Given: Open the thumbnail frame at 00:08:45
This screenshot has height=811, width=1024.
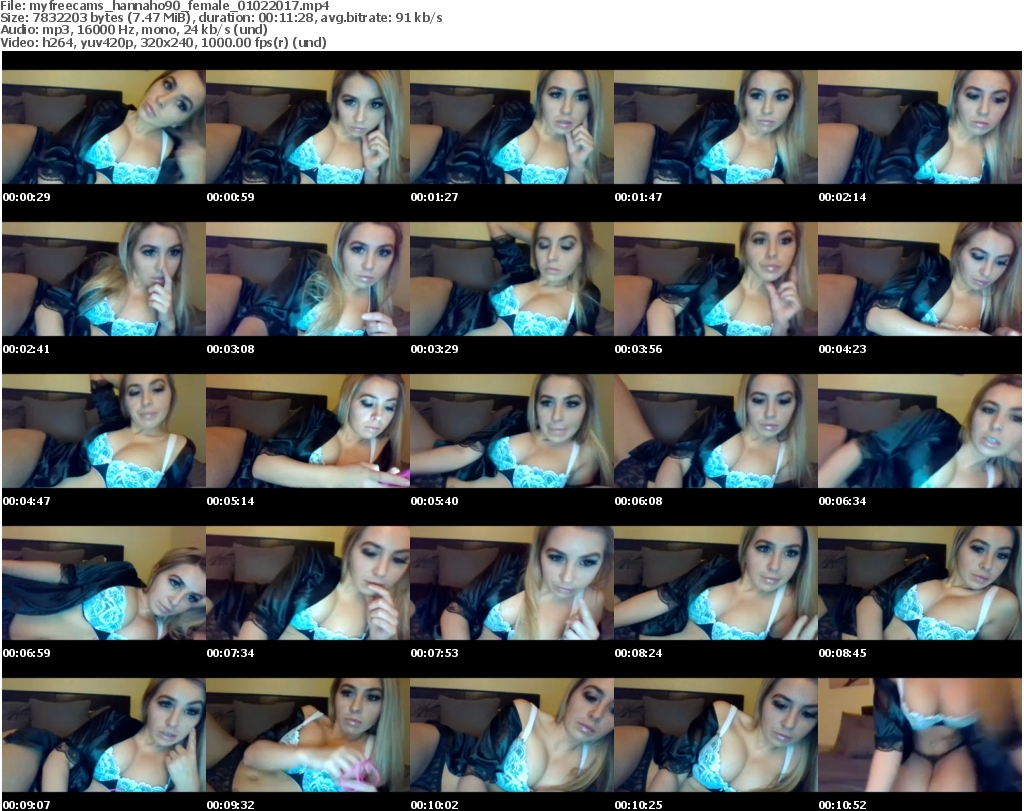Looking at the screenshot, I should pos(920,583).
